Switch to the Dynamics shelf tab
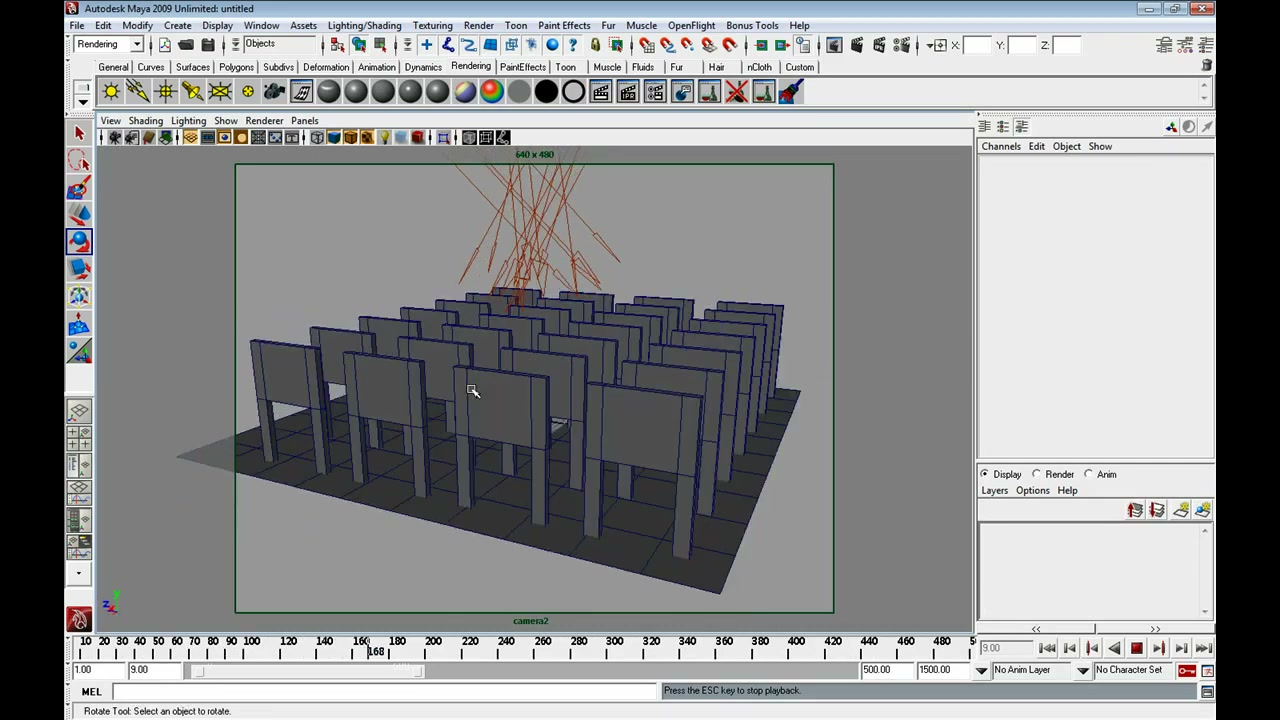 tap(423, 67)
